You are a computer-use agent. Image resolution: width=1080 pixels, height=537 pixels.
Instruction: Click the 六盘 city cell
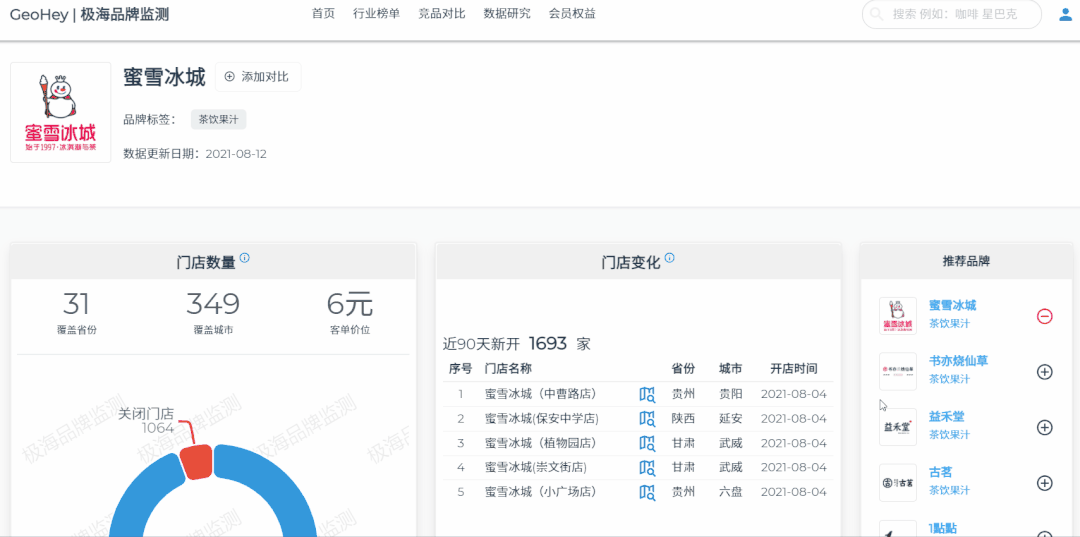tap(731, 492)
